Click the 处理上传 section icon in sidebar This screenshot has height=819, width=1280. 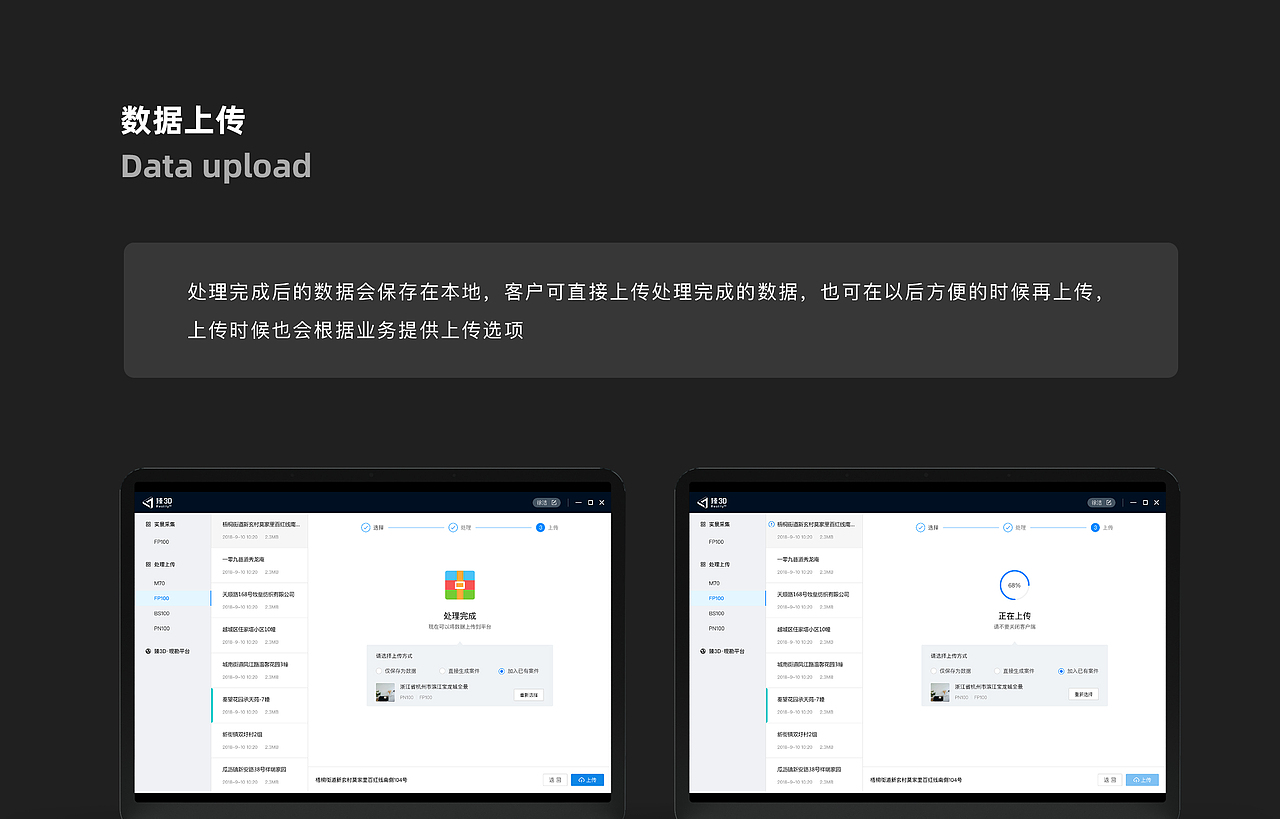(x=147, y=565)
